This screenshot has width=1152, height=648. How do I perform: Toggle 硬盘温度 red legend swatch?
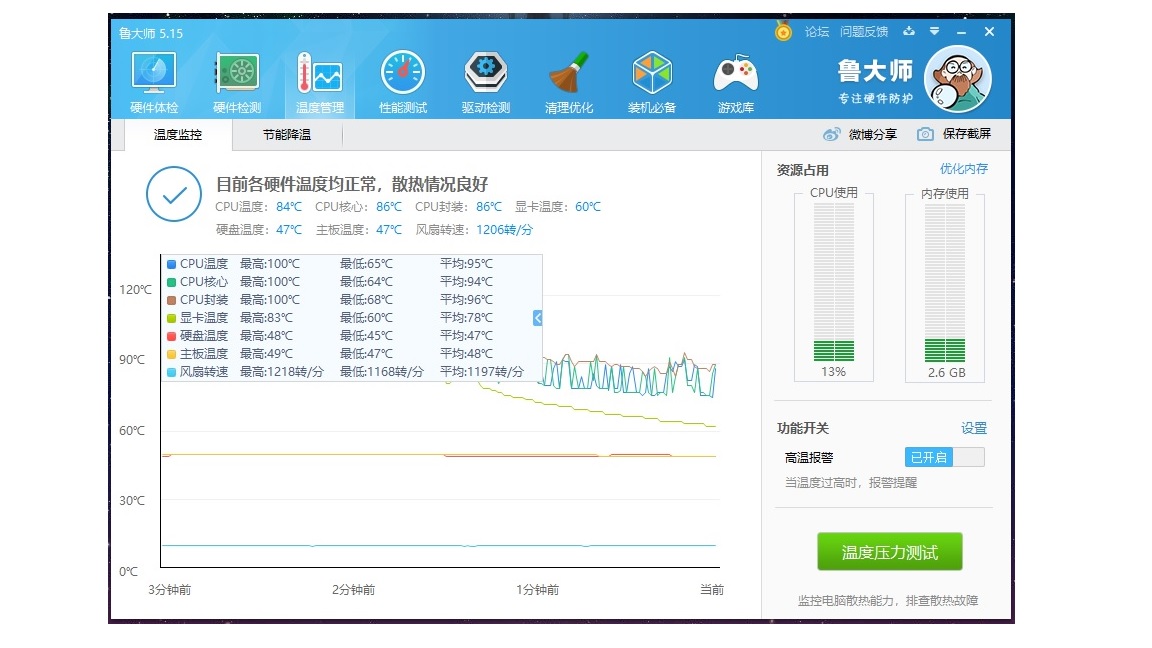coord(171,336)
